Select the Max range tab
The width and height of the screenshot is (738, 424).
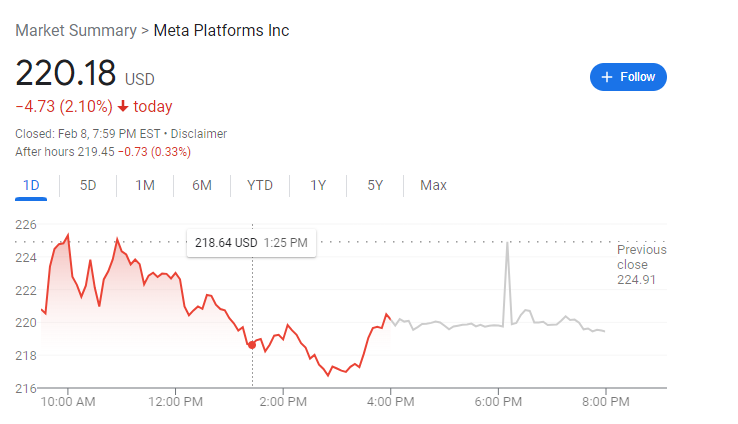pos(433,185)
